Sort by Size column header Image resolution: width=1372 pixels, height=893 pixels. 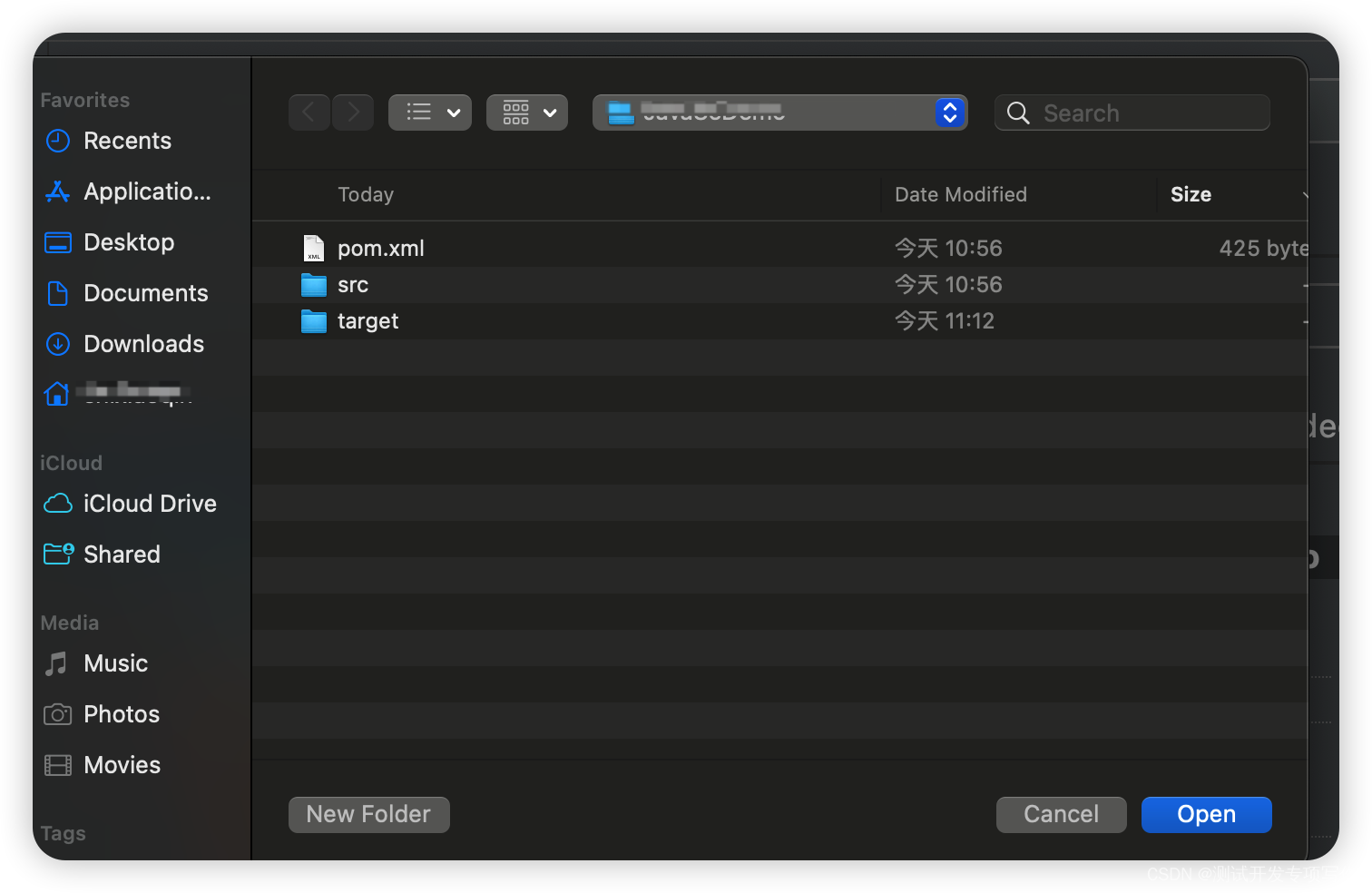point(1191,194)
